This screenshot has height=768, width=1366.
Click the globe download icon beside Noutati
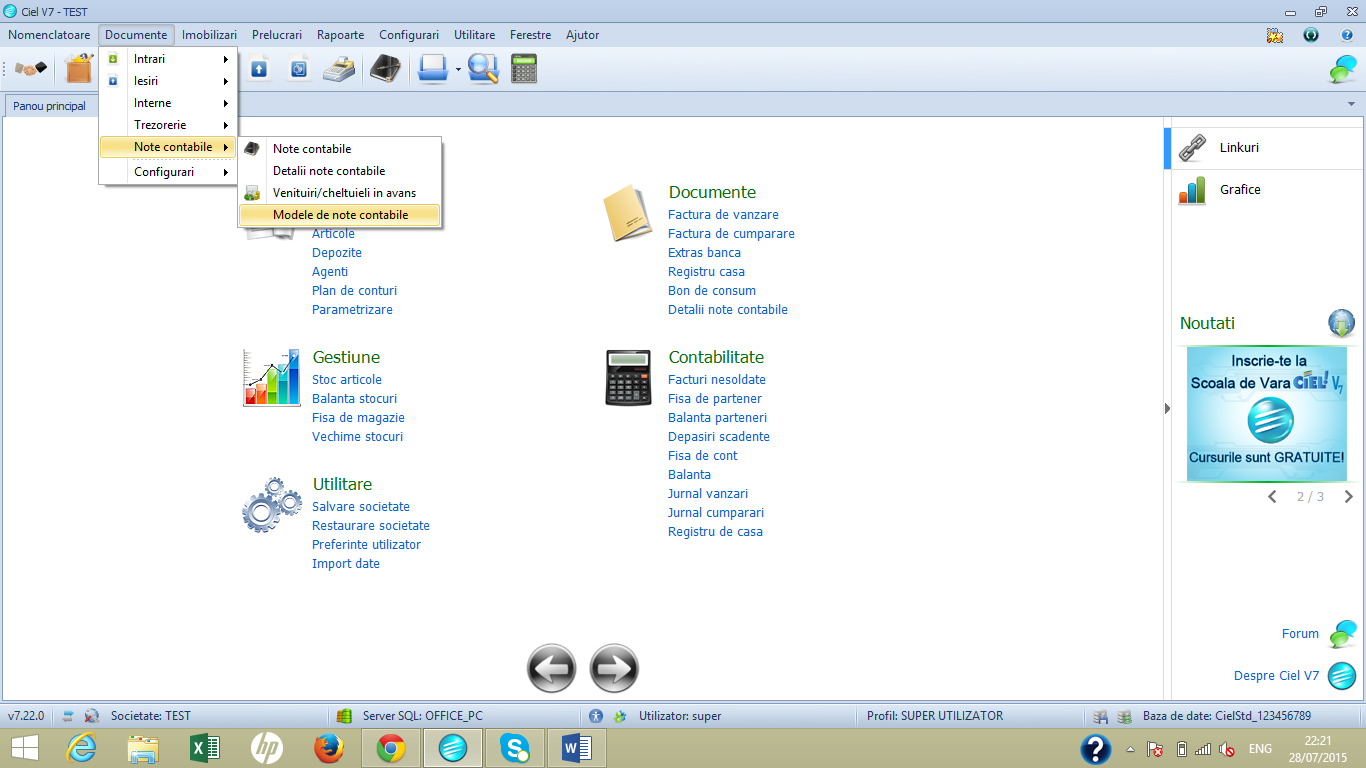click(x=1341, y=323)
